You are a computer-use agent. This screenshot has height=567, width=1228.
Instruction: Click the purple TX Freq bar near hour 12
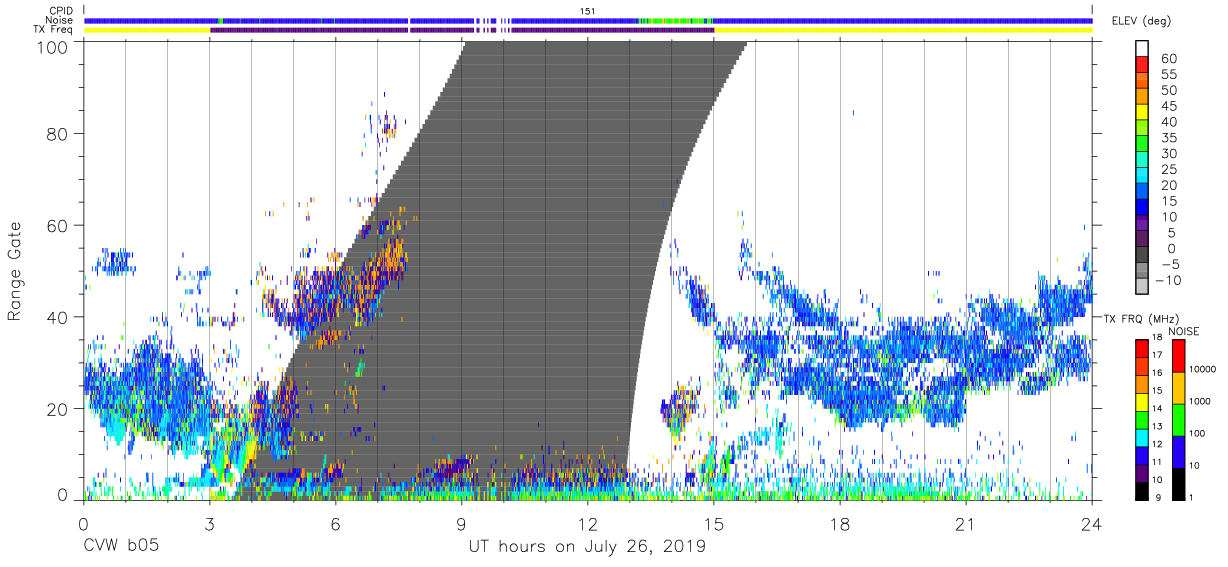coord(612,30)
